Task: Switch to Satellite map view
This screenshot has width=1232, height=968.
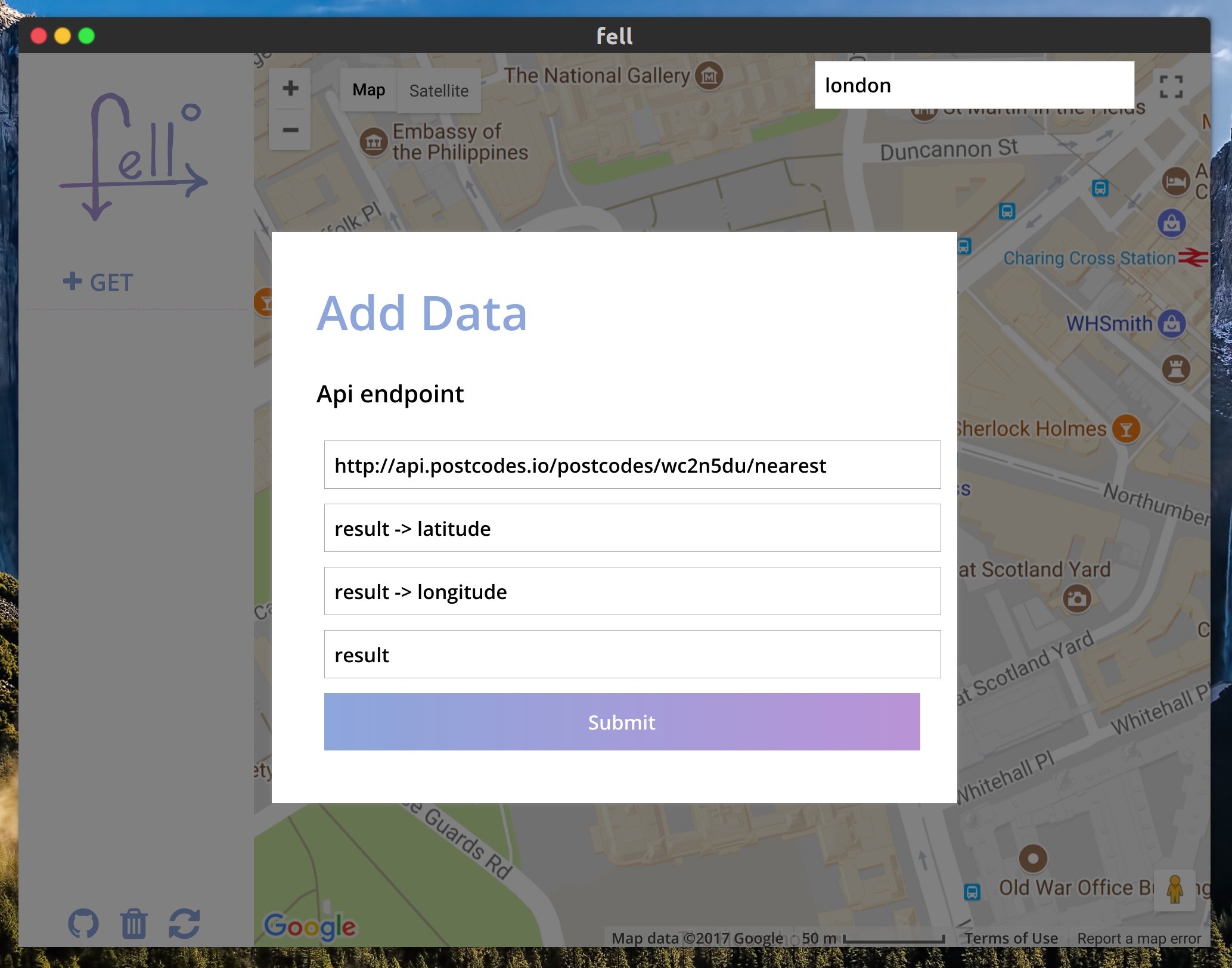Action: click(x=439, y=91)
